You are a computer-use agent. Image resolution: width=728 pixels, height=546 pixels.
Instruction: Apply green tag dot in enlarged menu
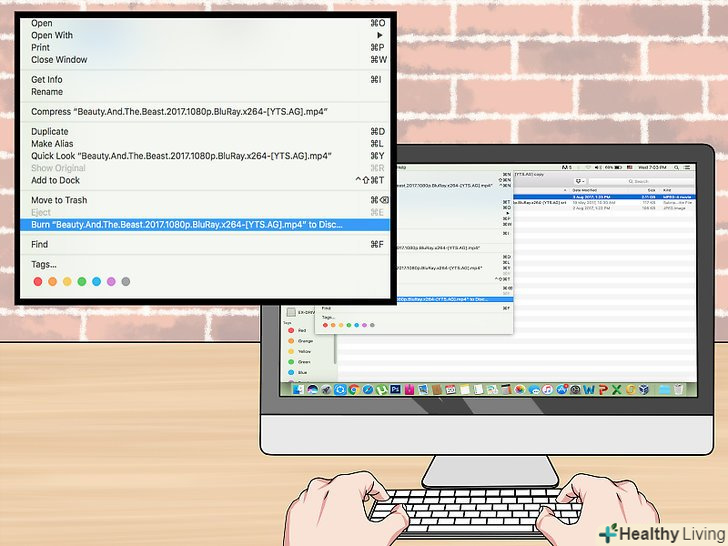82,281
